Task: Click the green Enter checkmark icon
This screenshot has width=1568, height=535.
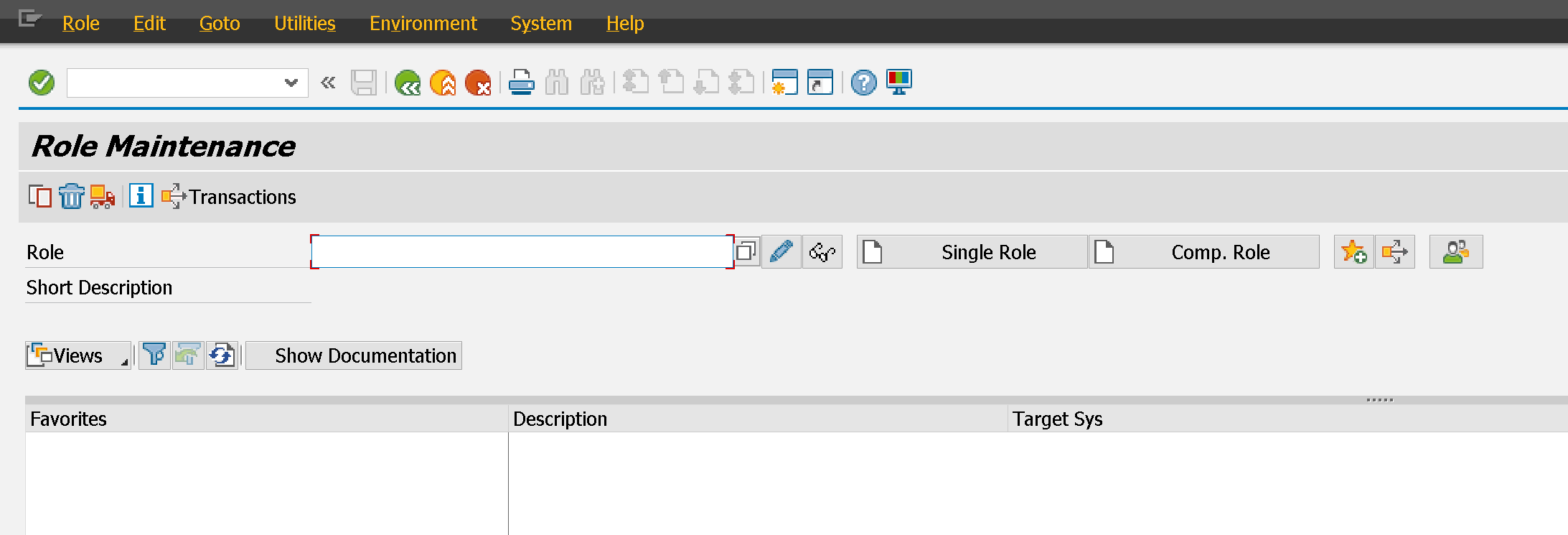Action: (42, 83)
